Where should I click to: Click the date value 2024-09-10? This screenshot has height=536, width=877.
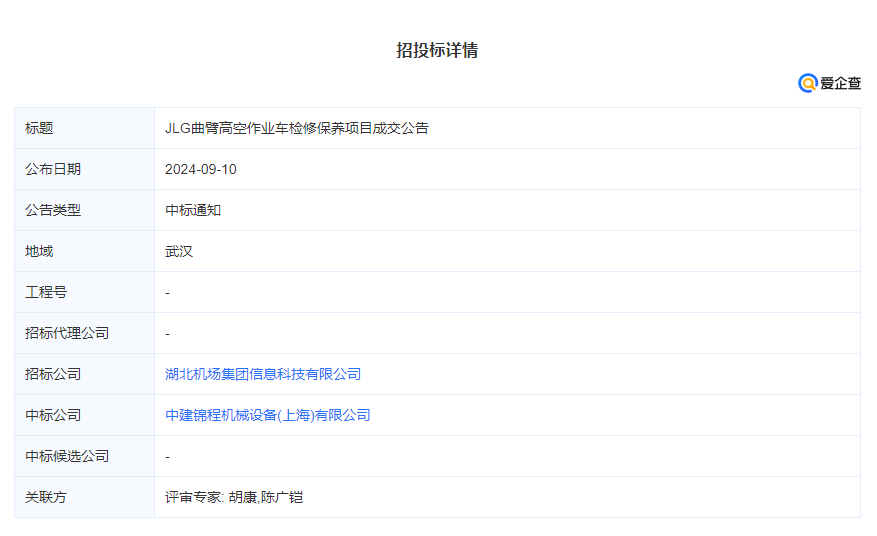click(201, 169)
